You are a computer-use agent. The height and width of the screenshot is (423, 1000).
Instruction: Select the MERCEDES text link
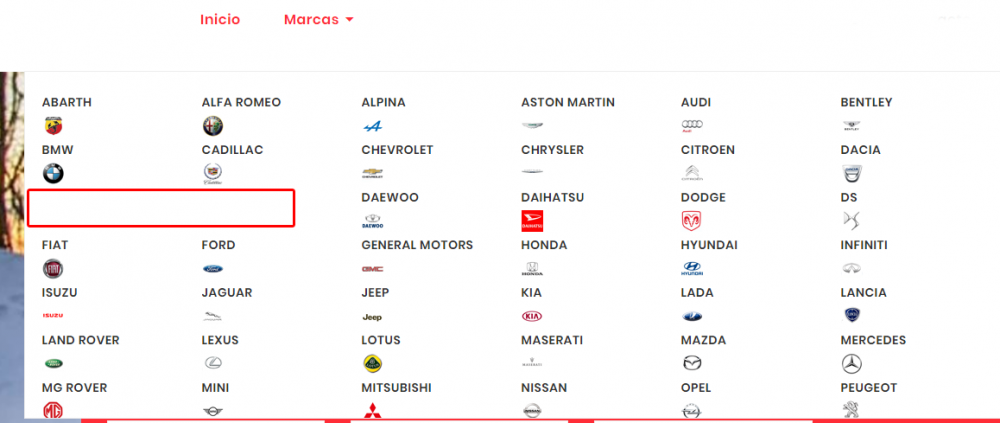873,341
